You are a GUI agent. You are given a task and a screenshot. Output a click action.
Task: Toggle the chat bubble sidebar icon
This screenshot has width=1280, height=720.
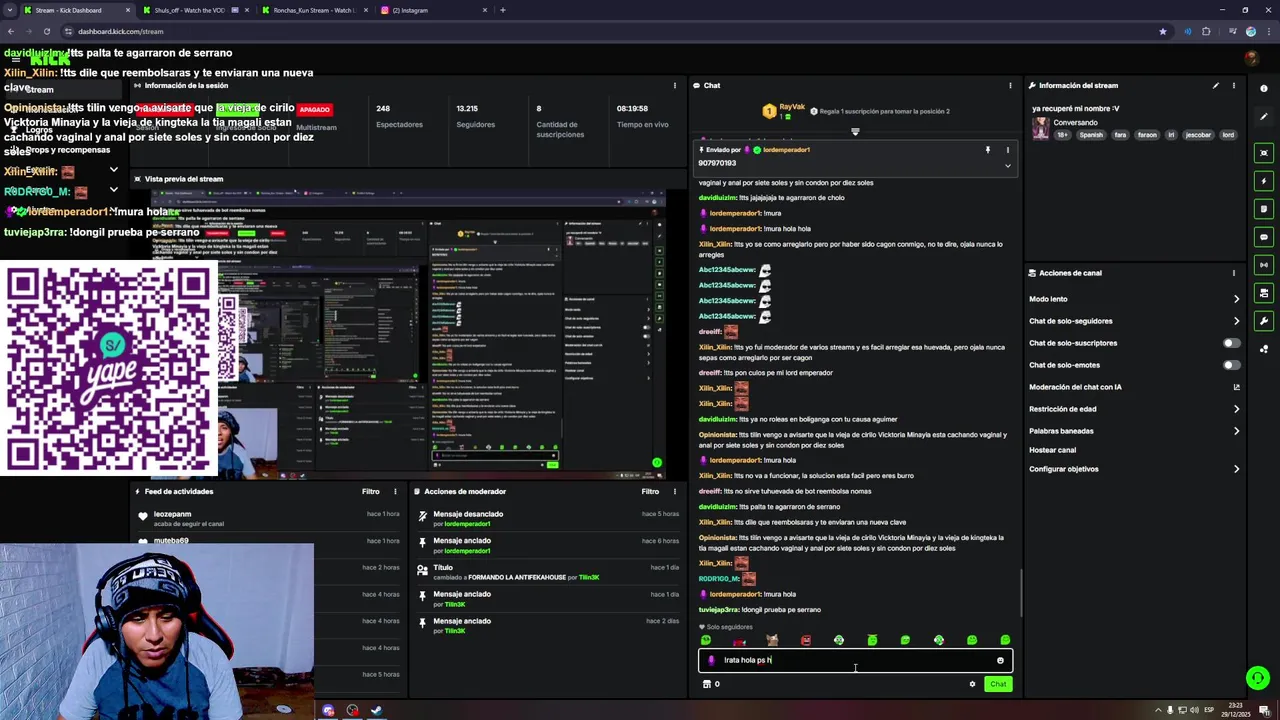[x=1264, y=237]
